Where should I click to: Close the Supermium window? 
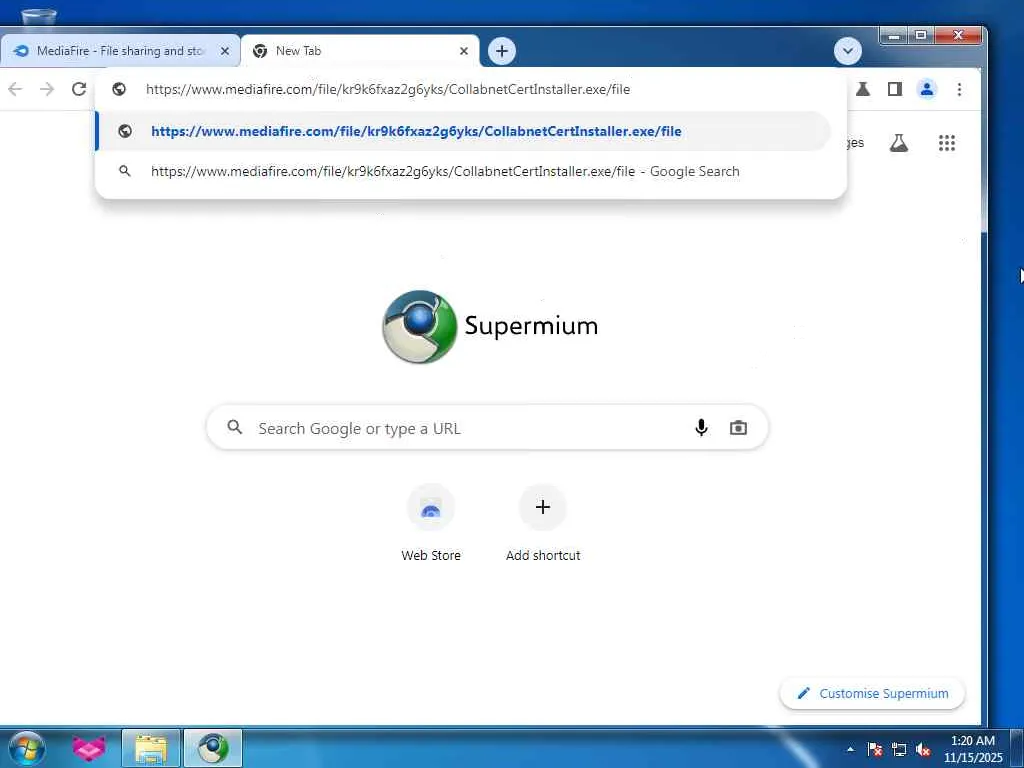pos(958,35)
